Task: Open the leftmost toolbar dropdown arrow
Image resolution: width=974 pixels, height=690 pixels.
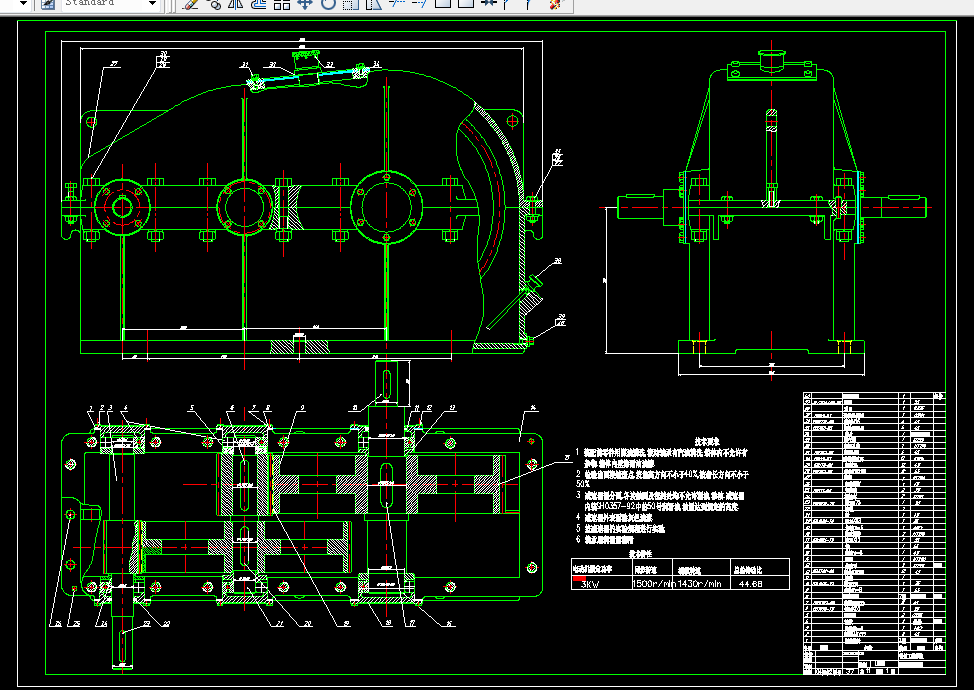Action: point(23,4)
